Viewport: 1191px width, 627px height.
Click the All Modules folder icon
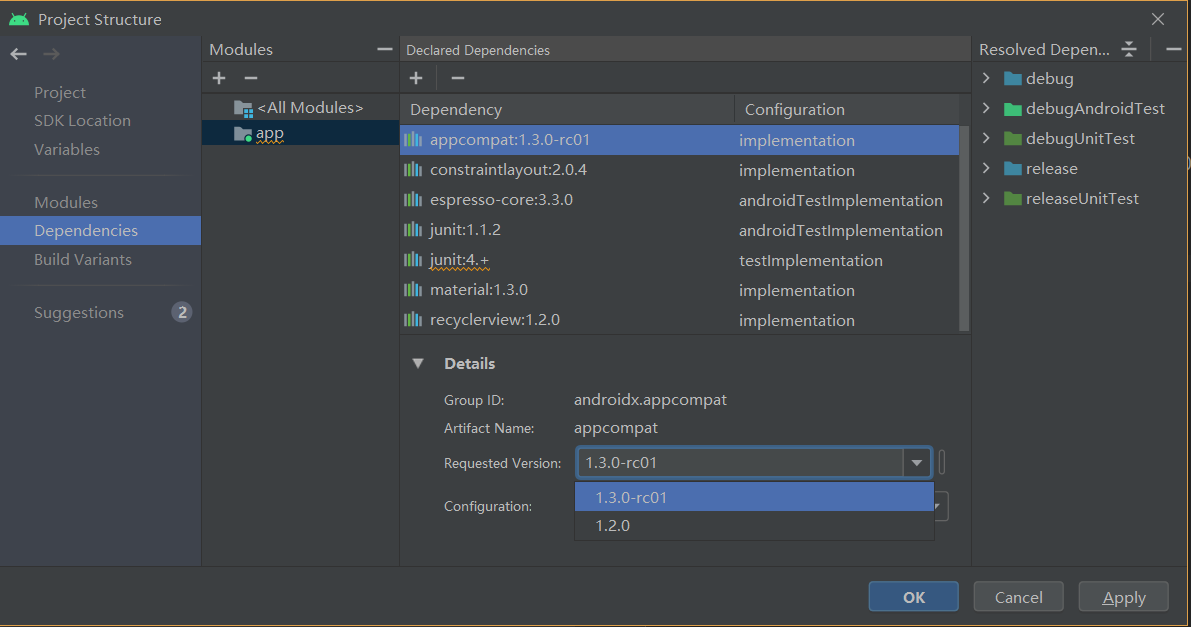tap(243, 109)
